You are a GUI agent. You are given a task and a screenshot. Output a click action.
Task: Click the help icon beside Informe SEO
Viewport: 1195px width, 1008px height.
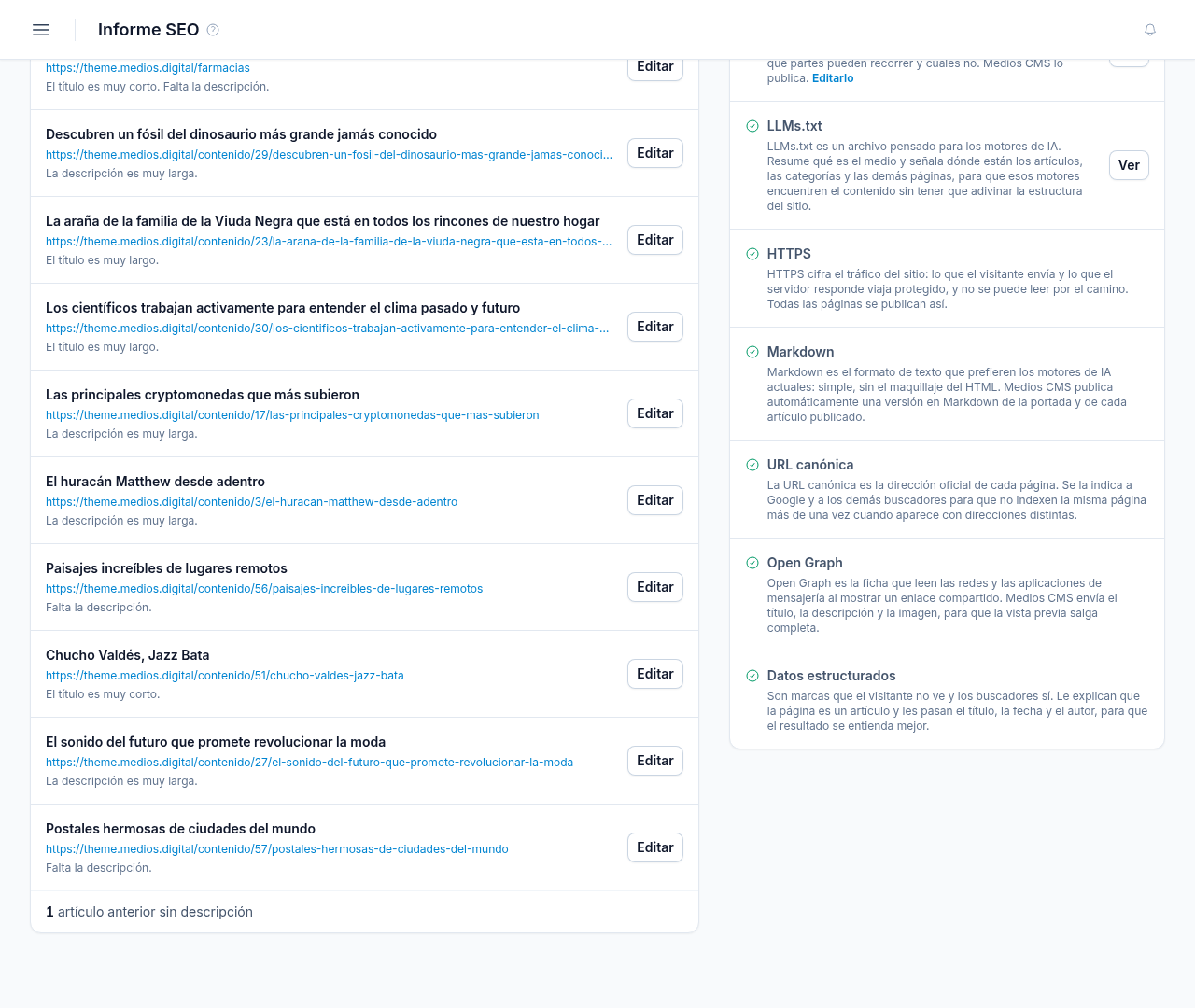pos(213,30)
